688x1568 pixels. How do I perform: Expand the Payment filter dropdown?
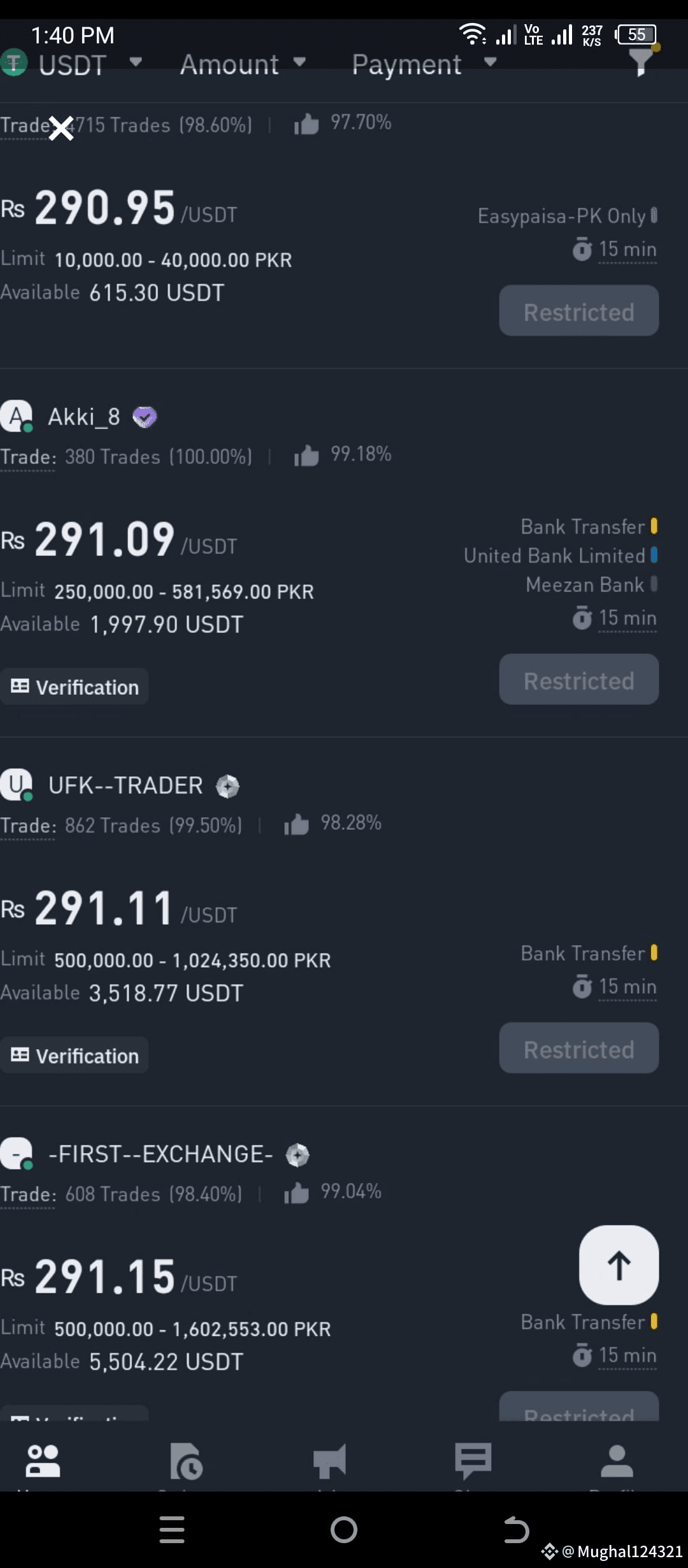pos(424,64)
